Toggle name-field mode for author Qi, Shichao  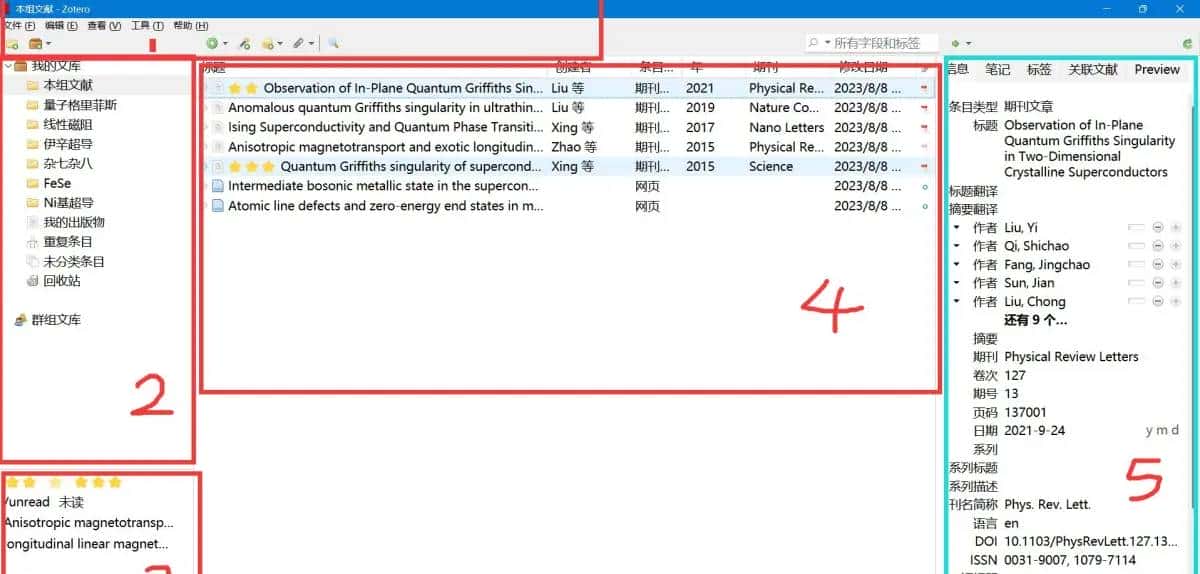click(1135, 246)
